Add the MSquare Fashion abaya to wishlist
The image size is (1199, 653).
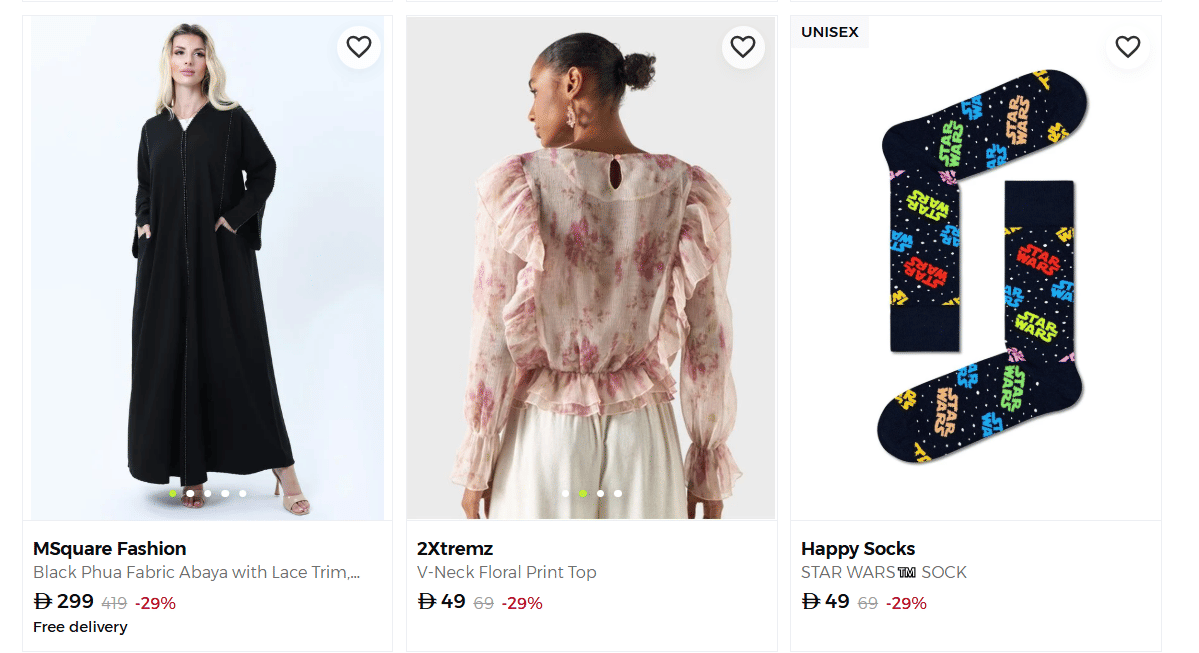[359, 46]
